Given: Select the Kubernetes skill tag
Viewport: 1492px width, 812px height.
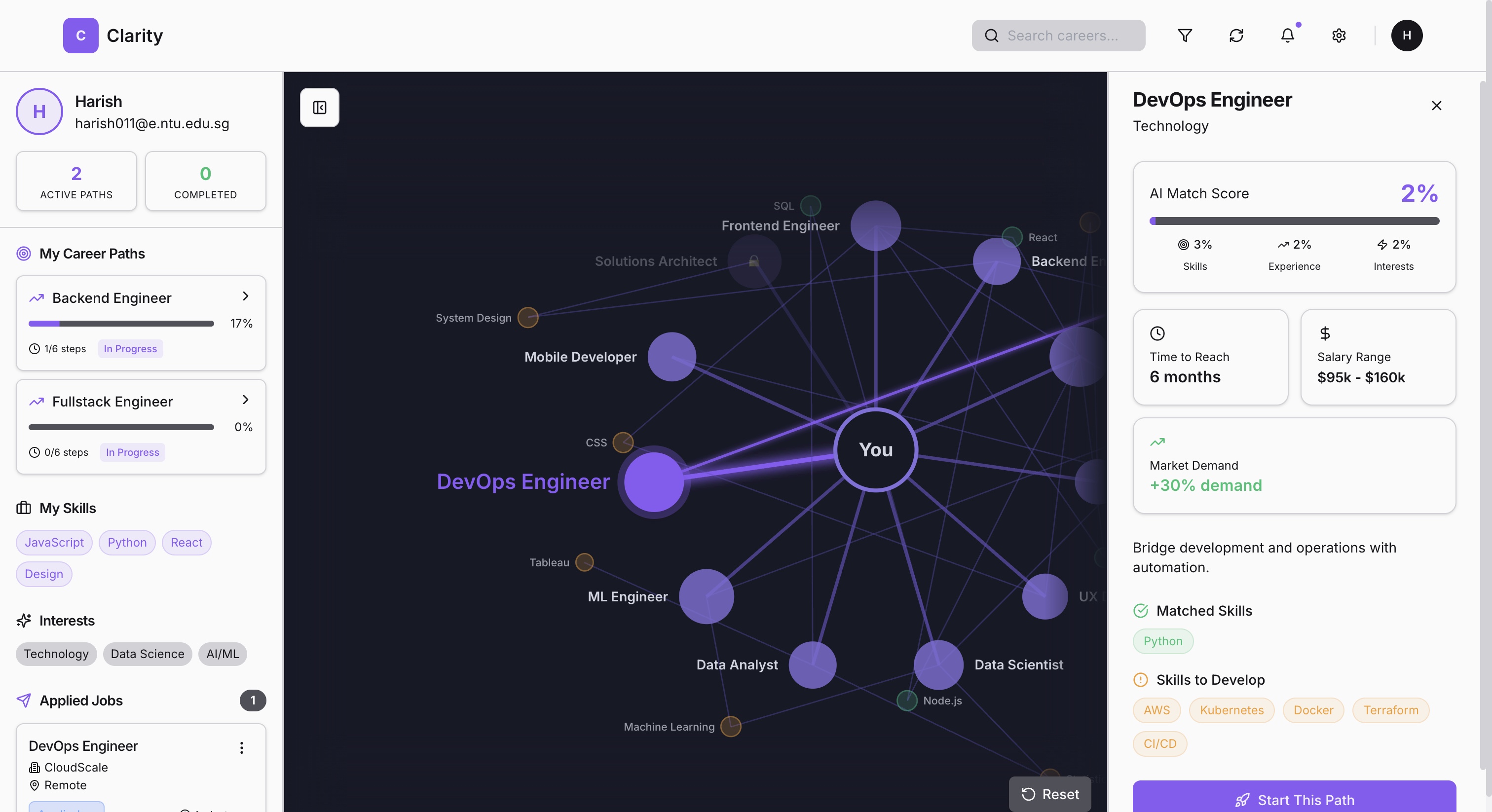Looking at the screenshot, I should pos(1231,709).
